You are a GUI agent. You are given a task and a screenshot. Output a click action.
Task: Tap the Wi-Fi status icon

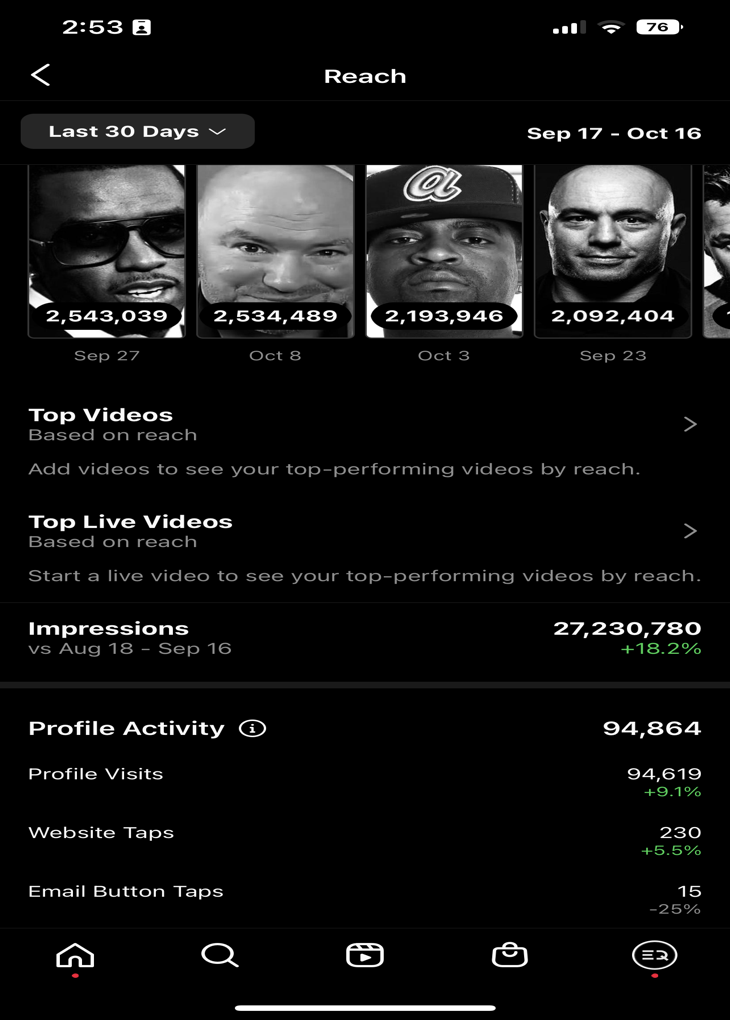coord(611,27)
